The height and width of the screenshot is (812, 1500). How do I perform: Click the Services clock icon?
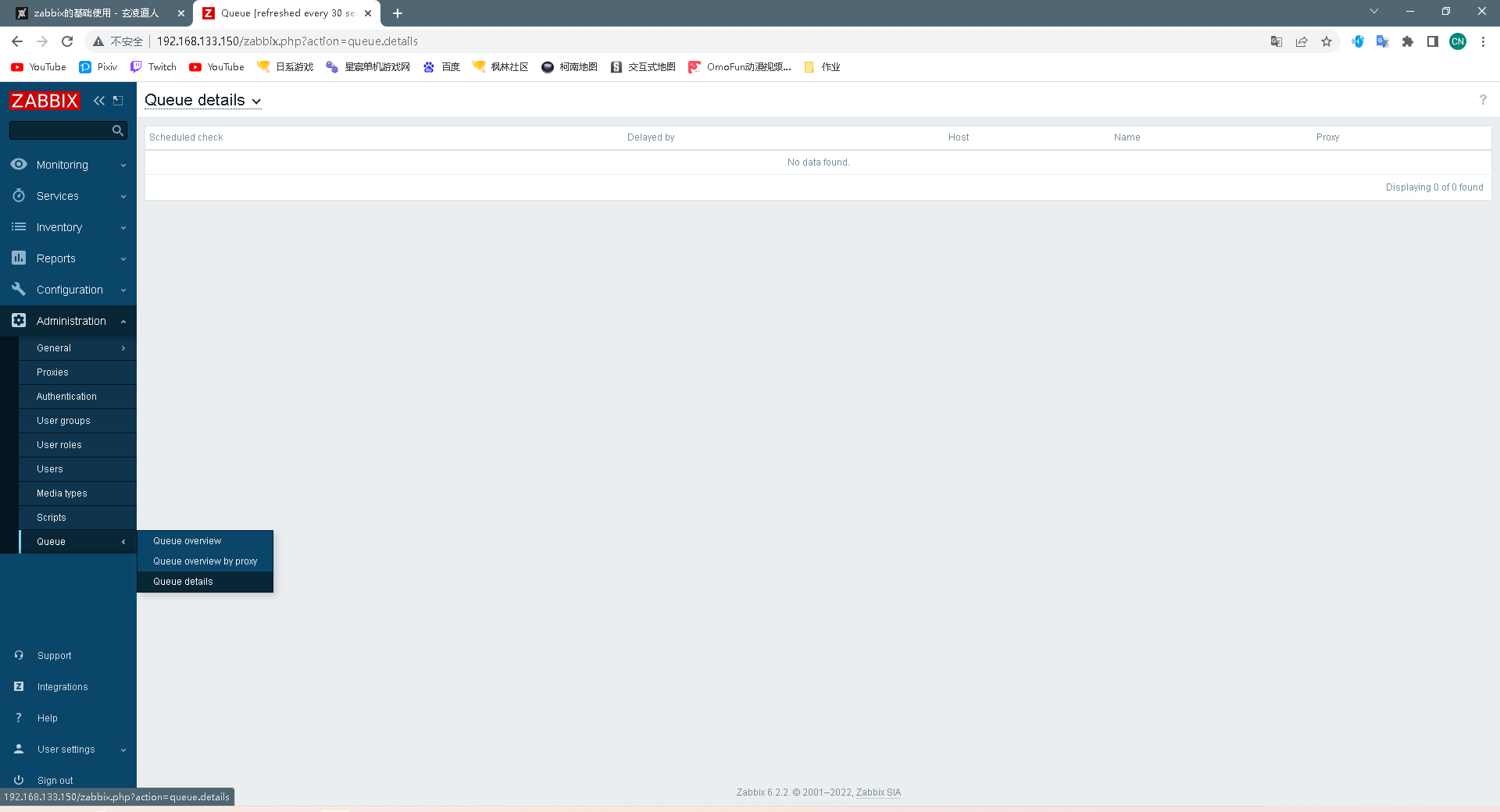coord(19,195)
